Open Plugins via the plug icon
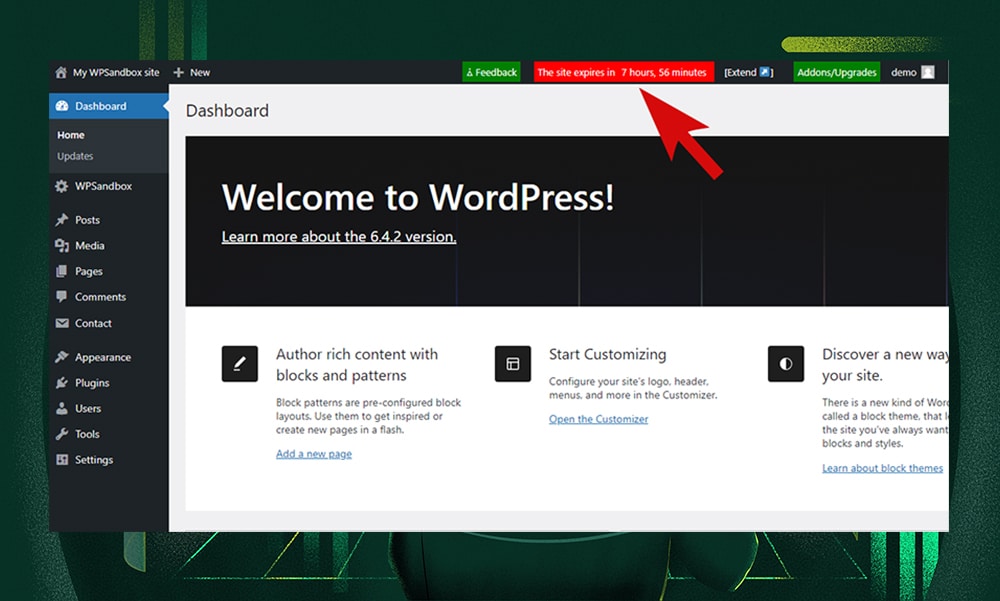 63,382
